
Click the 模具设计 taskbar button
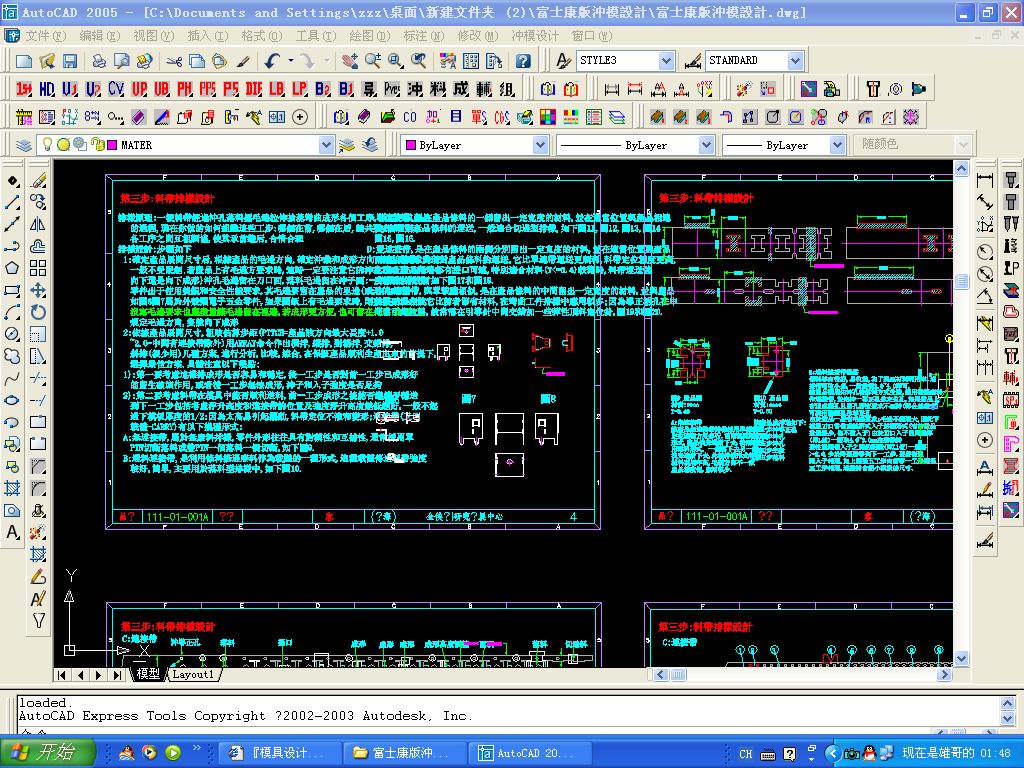pos(279,753)
